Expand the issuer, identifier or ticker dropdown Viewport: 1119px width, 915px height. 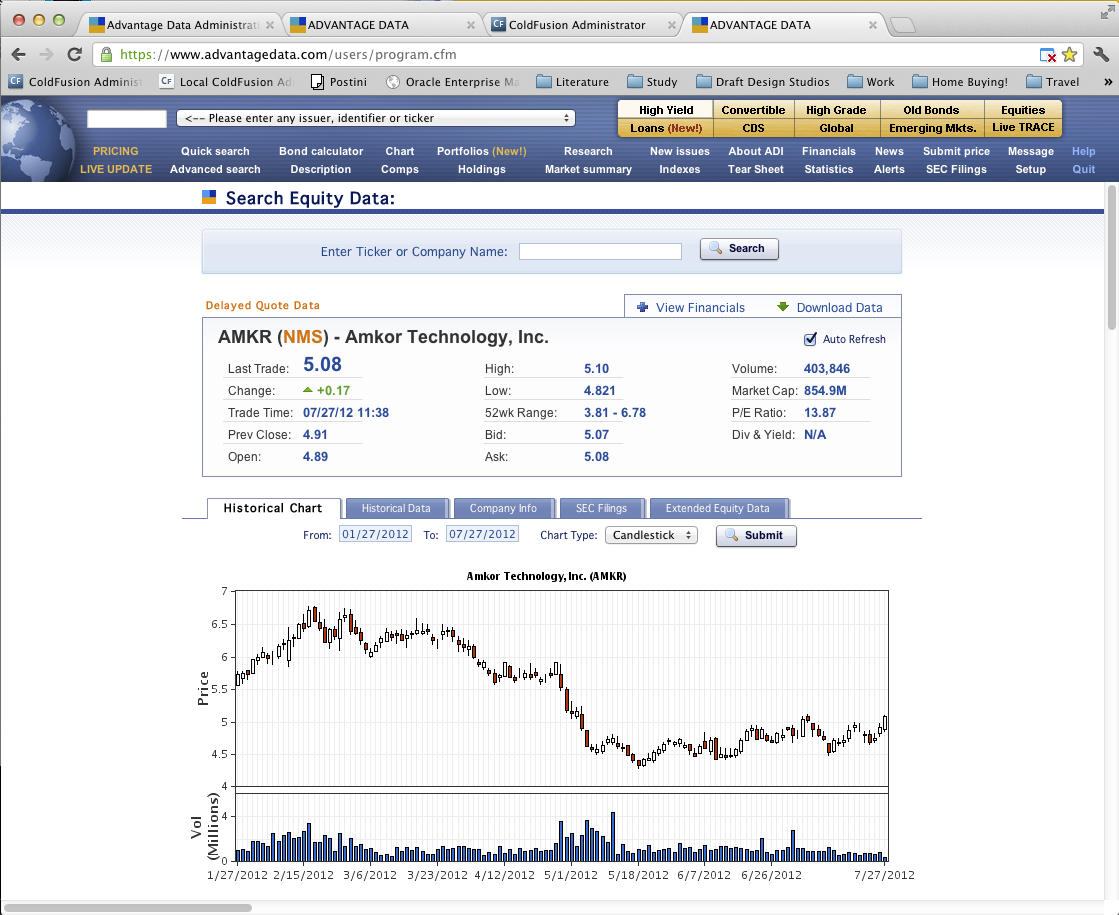click(376, 118)
